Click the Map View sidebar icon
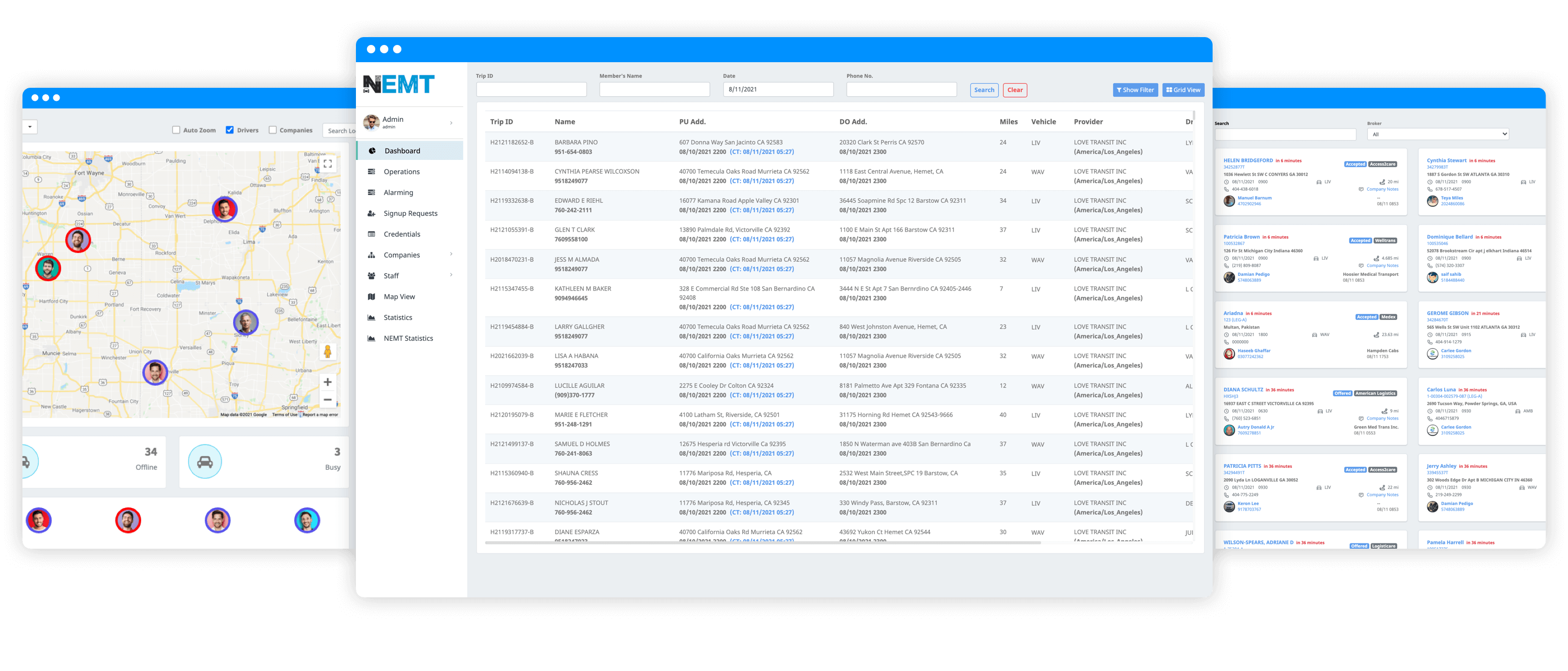This screenshot has height=671, width=1568. [x=371, y=297]
